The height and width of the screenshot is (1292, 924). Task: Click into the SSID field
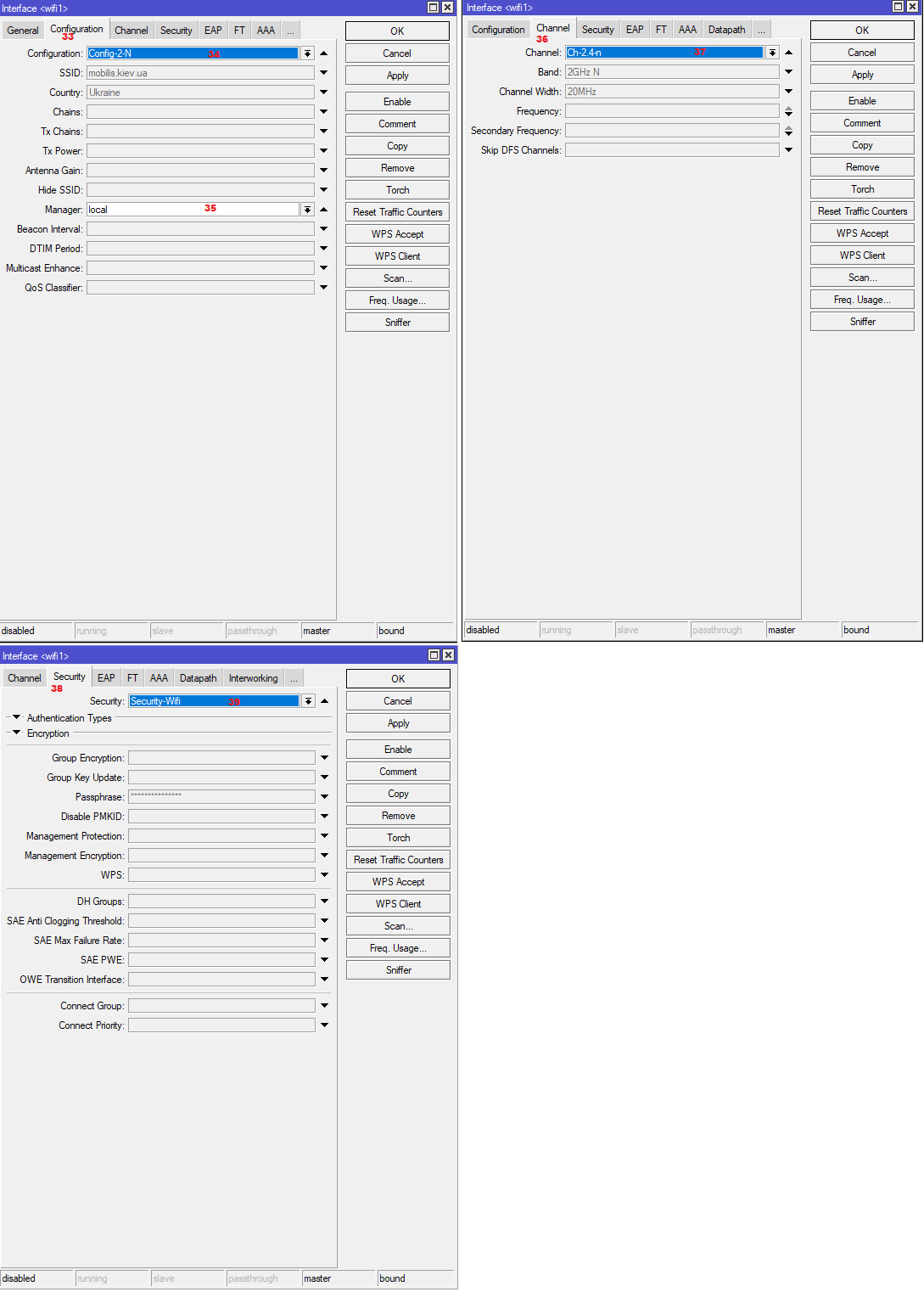(200, 73)
